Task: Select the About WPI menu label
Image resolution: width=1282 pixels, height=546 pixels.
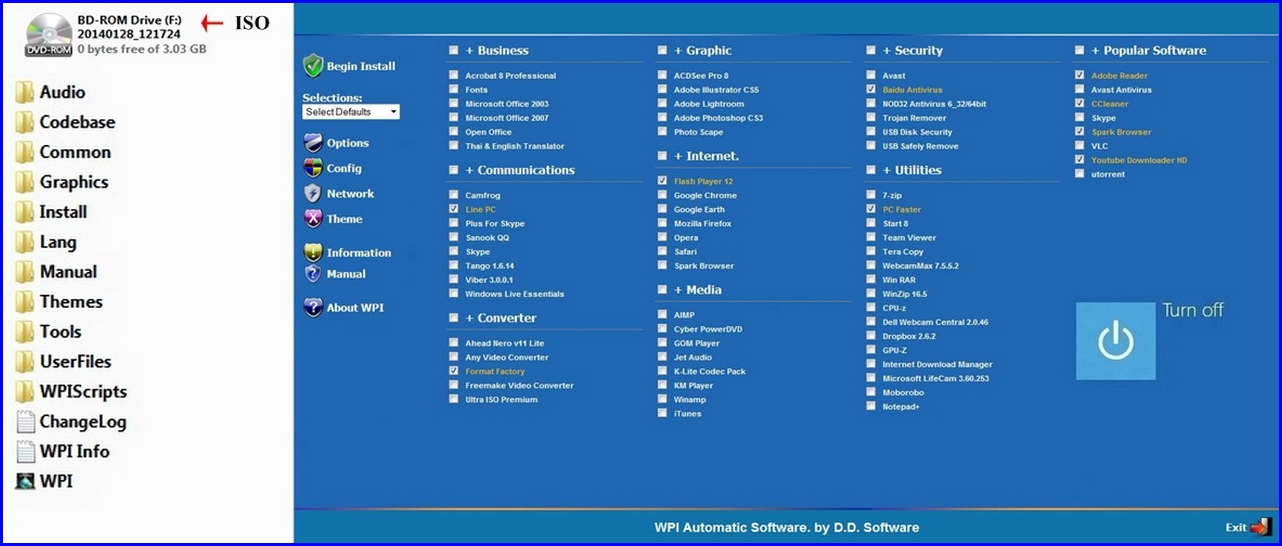Action: (x=355, y=308)
